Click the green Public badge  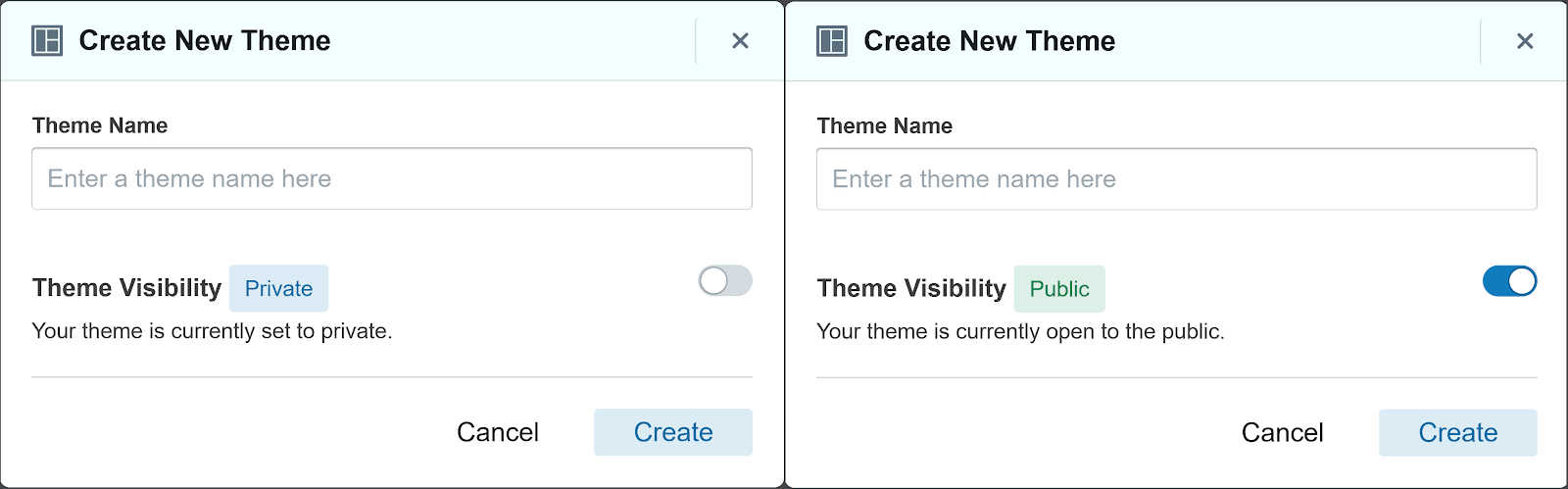(x=1059, y=289)
